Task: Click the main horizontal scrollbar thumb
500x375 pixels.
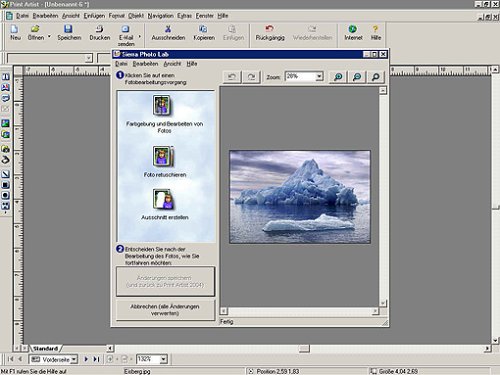Action: click(x=304, y=349)
